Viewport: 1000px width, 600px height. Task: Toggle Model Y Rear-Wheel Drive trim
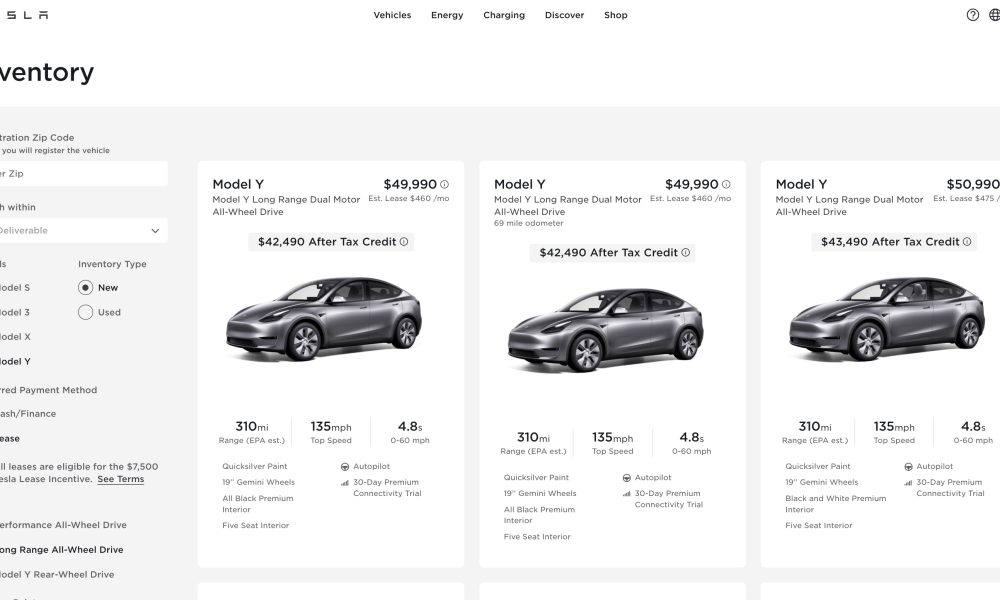(57, 574)
